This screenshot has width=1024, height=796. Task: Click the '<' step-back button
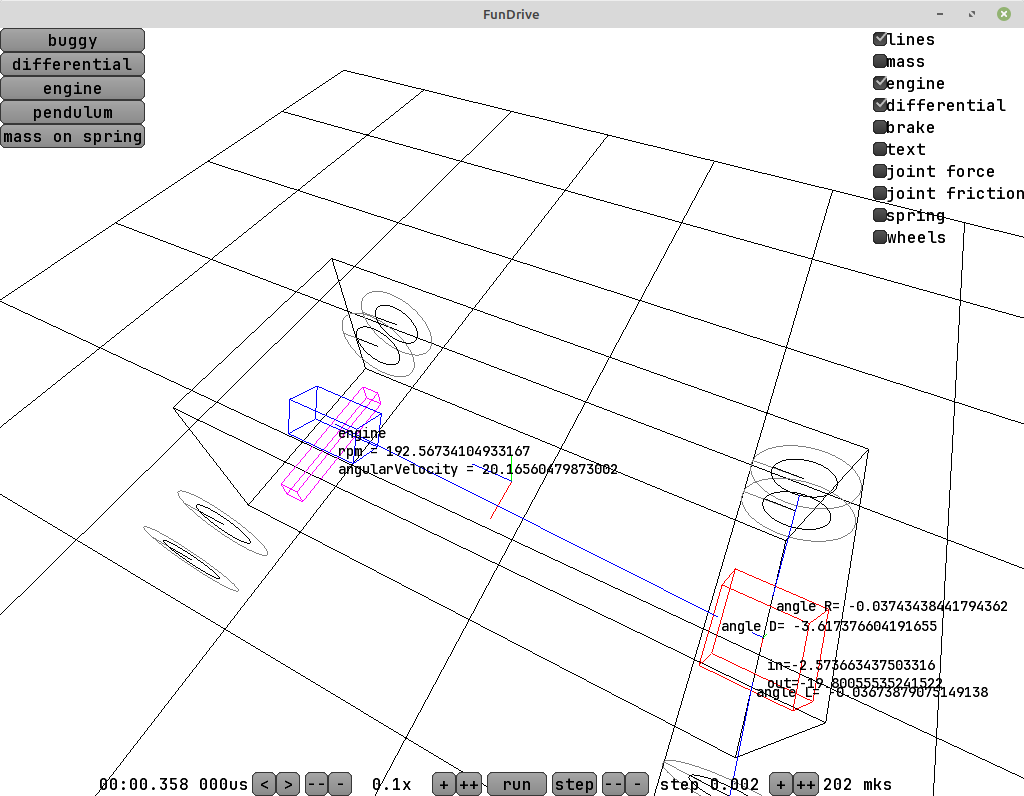click(264, 784)
